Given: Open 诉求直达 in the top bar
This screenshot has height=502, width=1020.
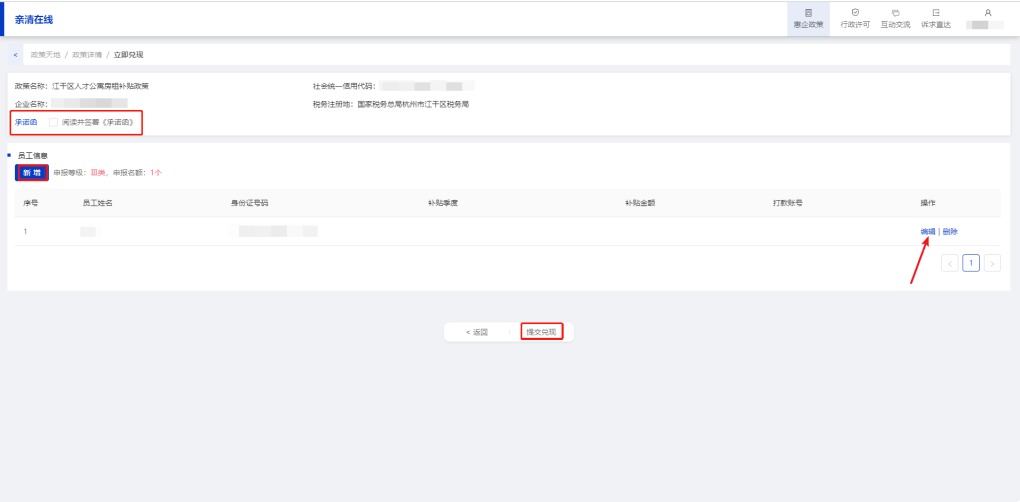Looking at the screenshot, I should [x=935, y=18].
